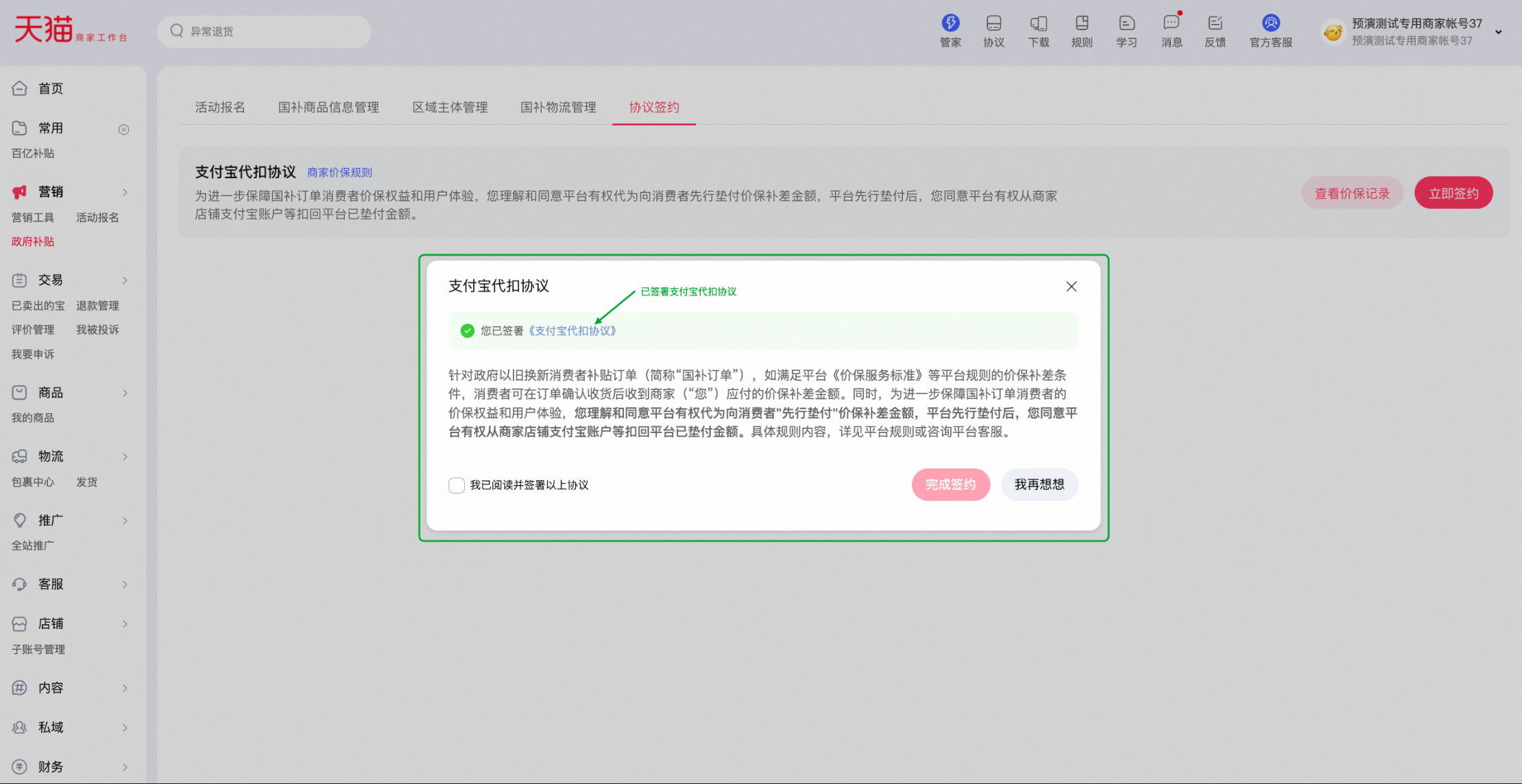Click the 管家 icon in top bar
Image resolution: width=1522 pixels, height=784 pixels.
pos(950,24)
